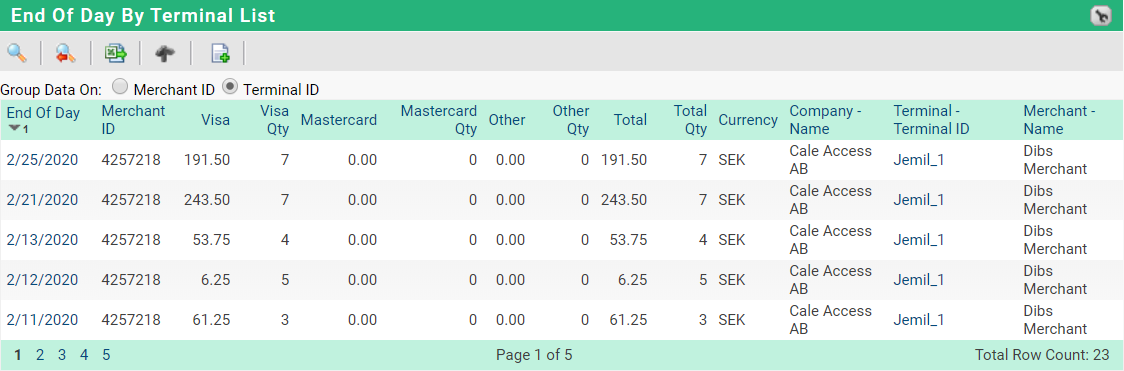The height and width of the screenshot is (371, 1124).
Task: Open the 2/25/2020 end of day entry
Action: (x=42, y=160)
